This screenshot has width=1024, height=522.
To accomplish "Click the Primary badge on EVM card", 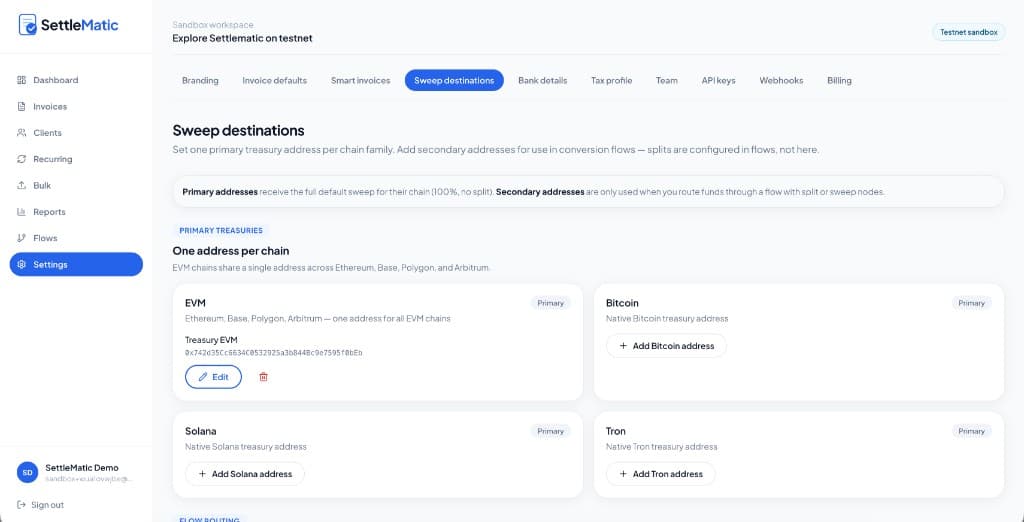I will [x=551, y=303].
